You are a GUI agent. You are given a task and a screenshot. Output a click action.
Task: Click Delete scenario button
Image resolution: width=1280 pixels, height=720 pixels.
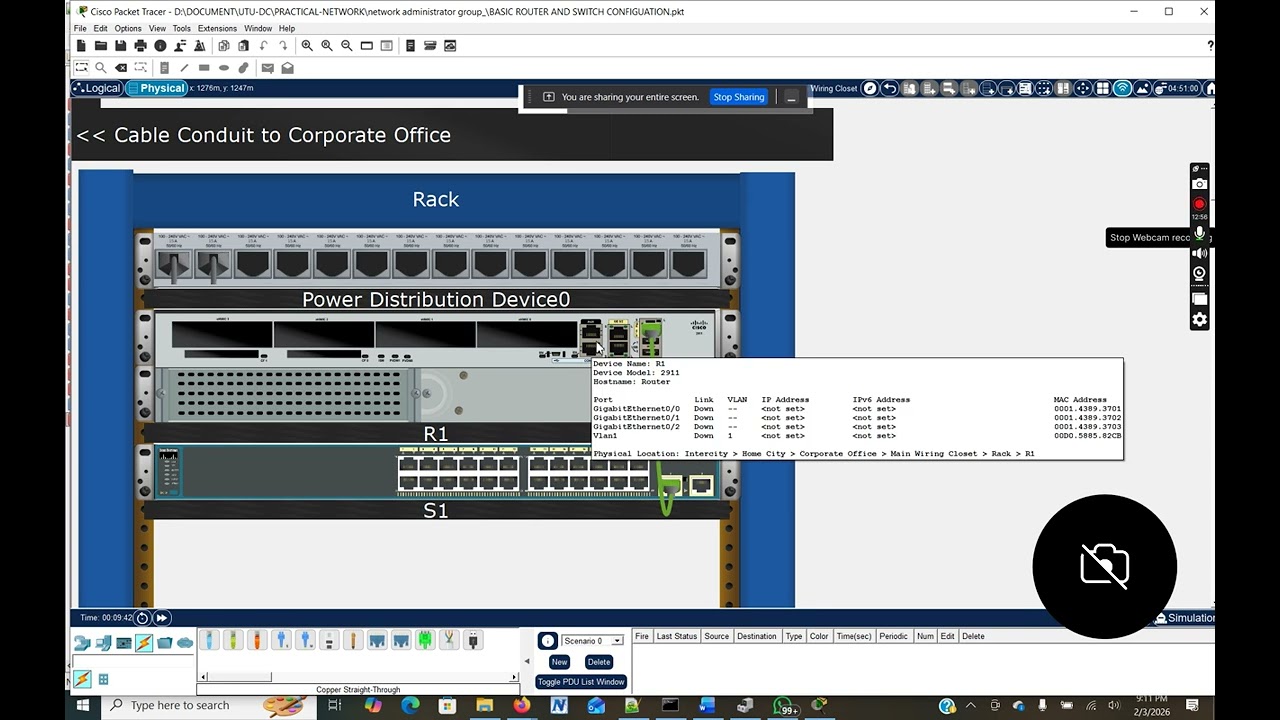click(x=599, y=662)
